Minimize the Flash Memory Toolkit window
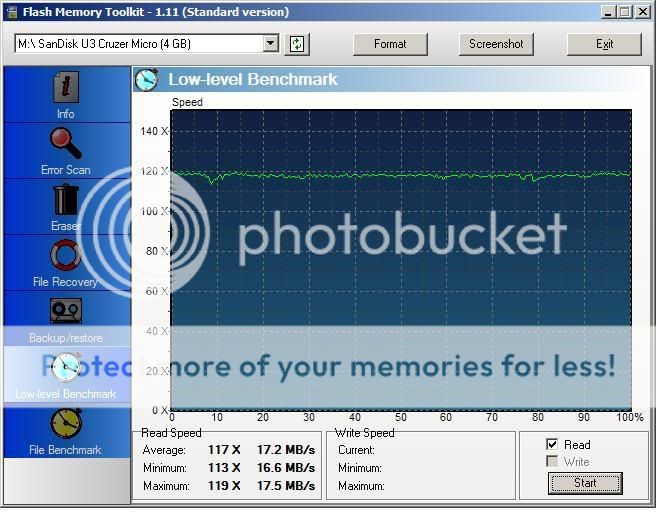The width and height of the screenshot is (656, 512). [608, 12]
